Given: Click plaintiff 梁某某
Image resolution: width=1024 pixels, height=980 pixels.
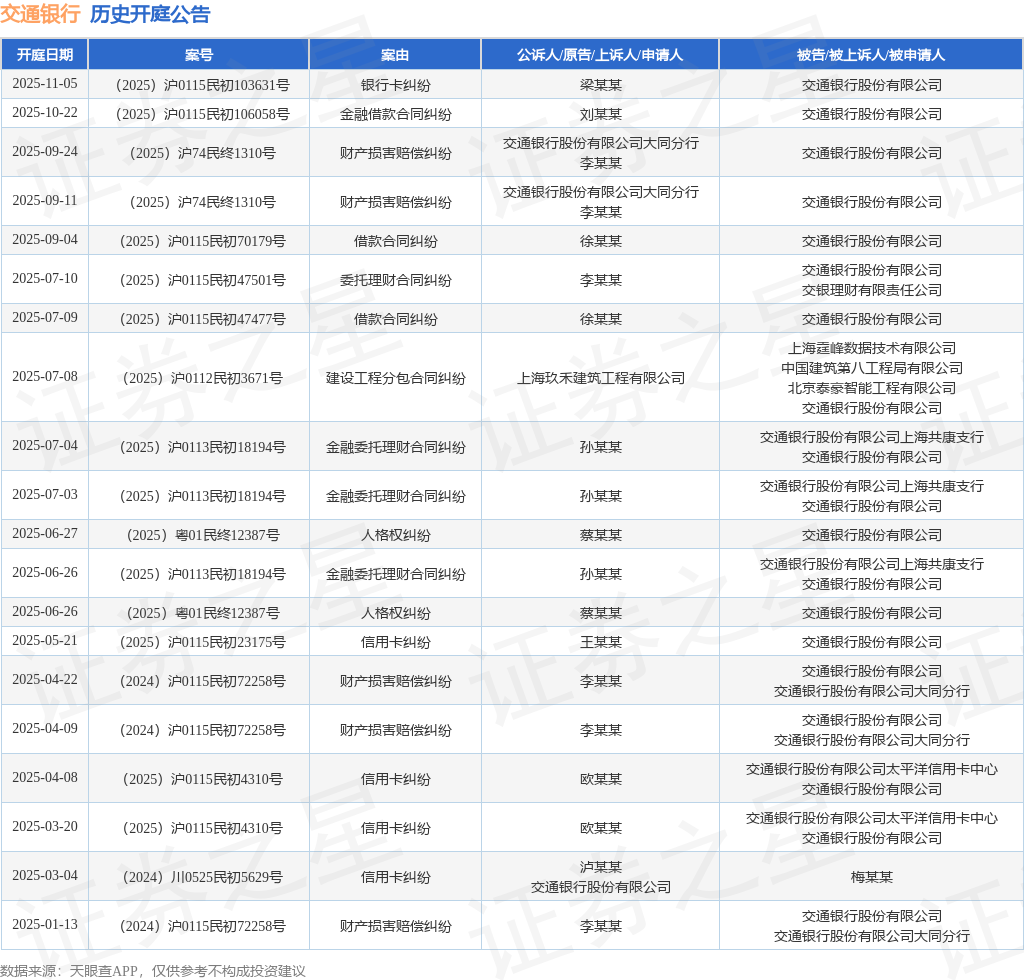Looking at the screenshot, I should click(x=600, y=85).
